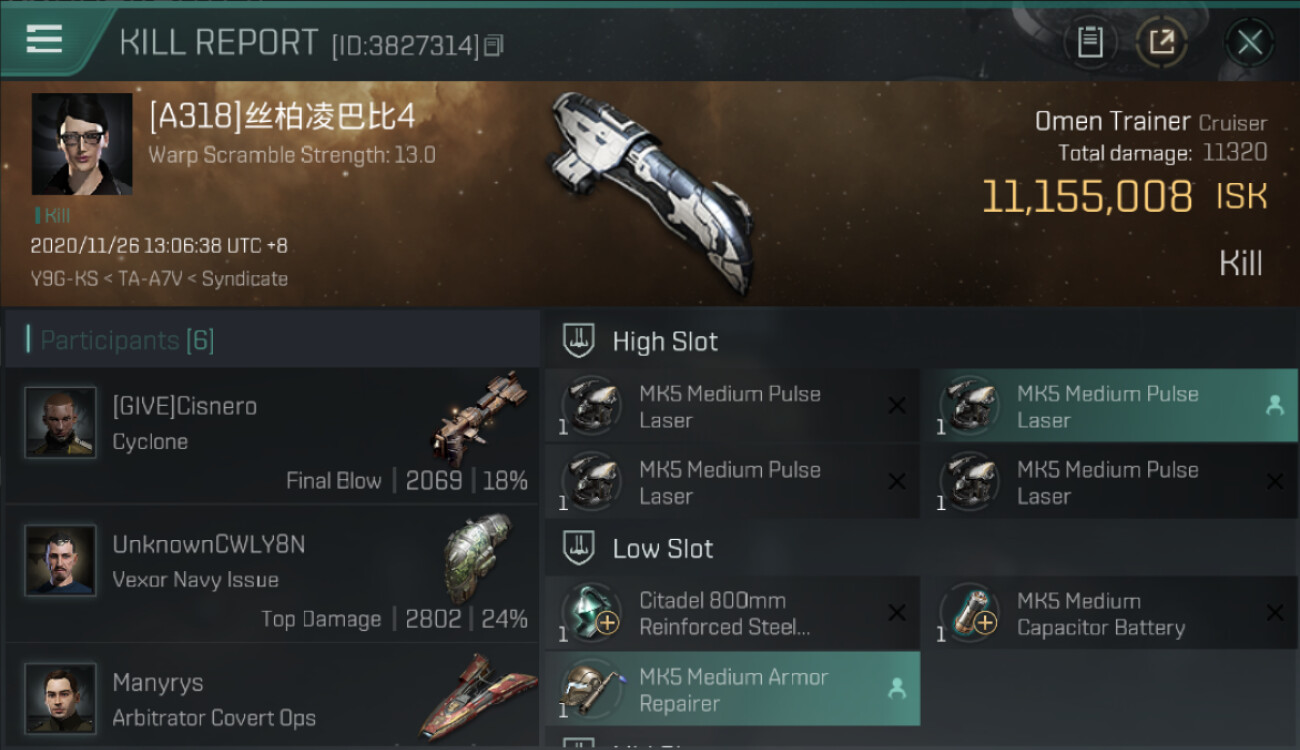Image resolution: width=1300 pixels, height=750 pixels.
Task: Open Manyrys pilot portrait
Action: click(x=61, y=698)
